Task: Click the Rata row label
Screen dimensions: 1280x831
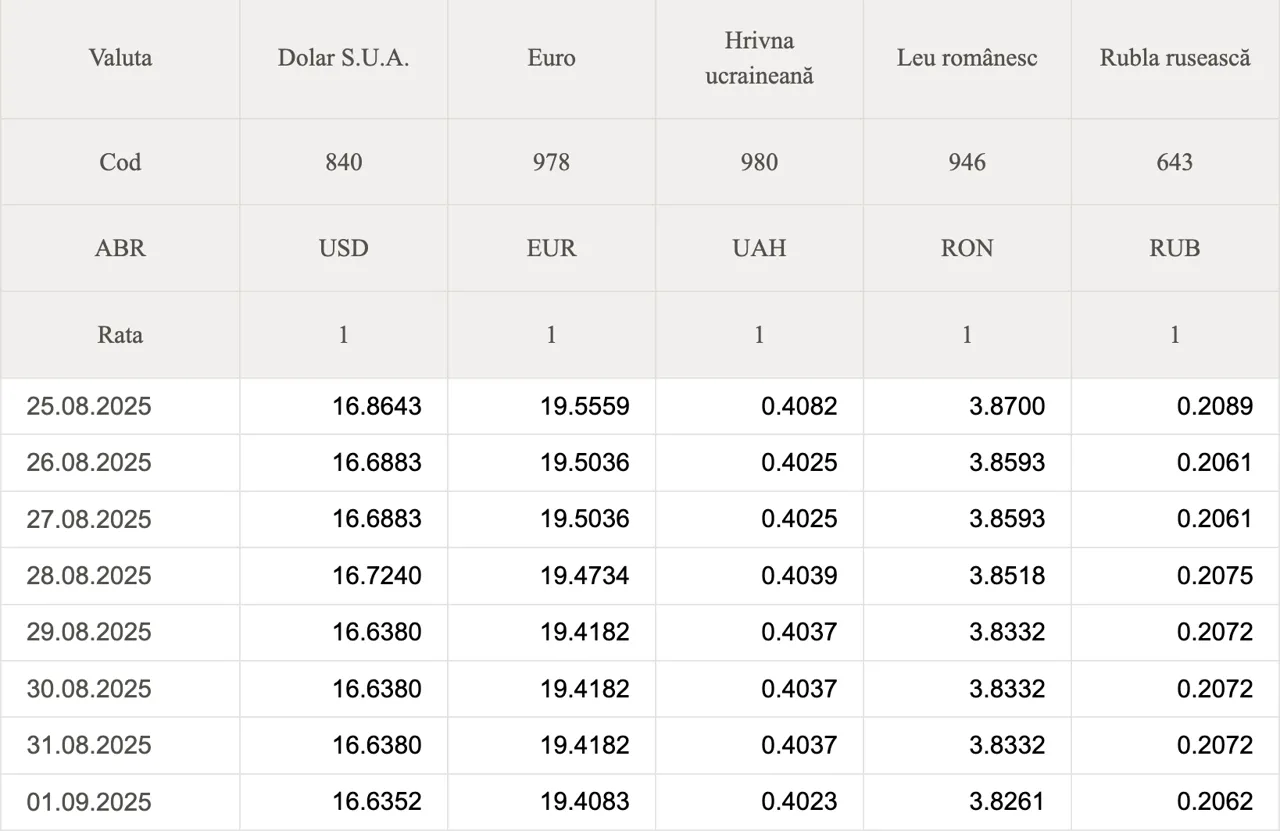Action: pyautogui.click(x=120, y=334)
